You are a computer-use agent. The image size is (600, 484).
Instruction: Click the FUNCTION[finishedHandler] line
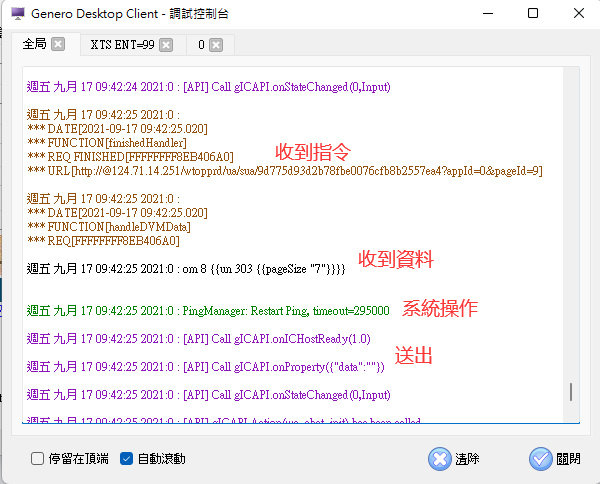(107, 143)
